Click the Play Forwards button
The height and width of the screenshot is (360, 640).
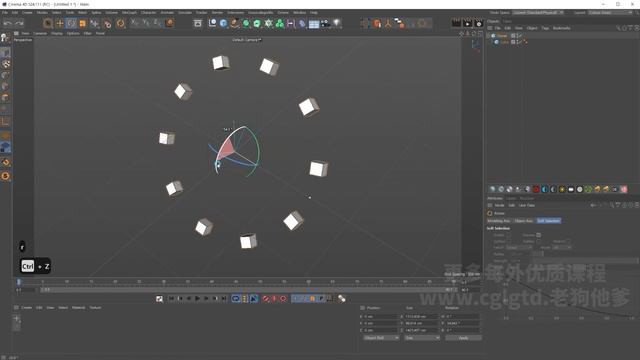198,299
